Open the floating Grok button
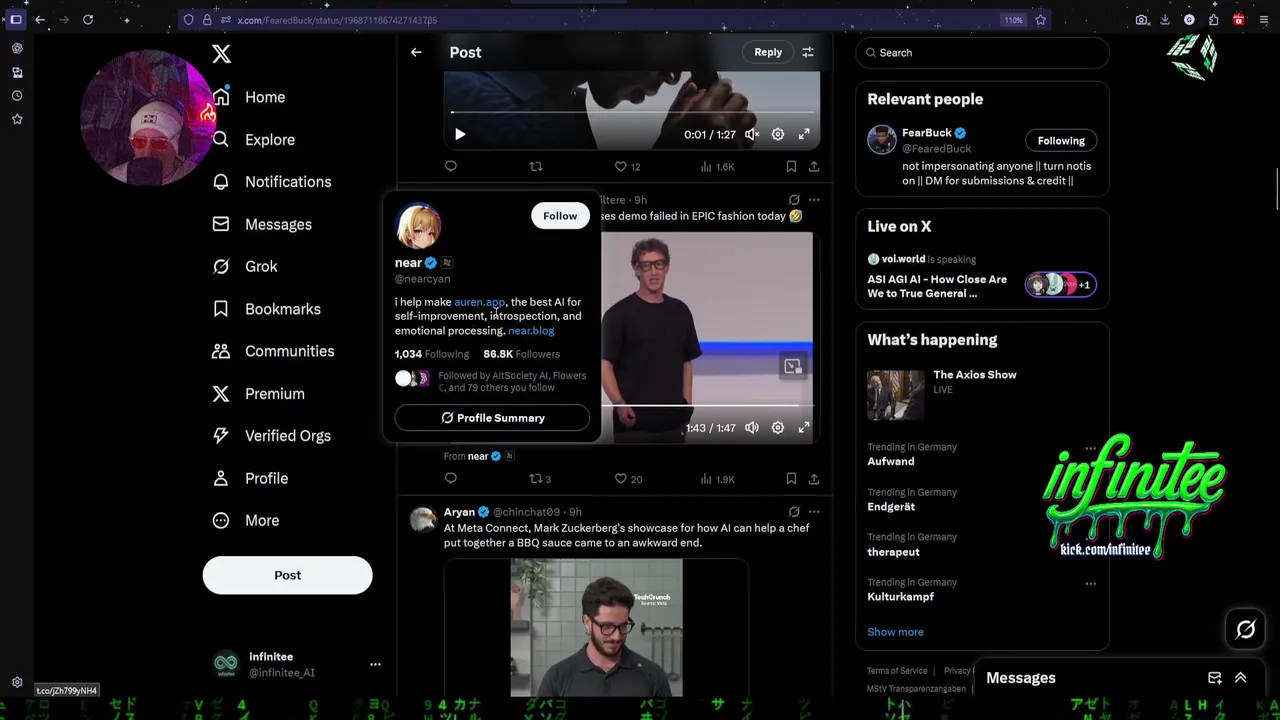 (1245, 629)
